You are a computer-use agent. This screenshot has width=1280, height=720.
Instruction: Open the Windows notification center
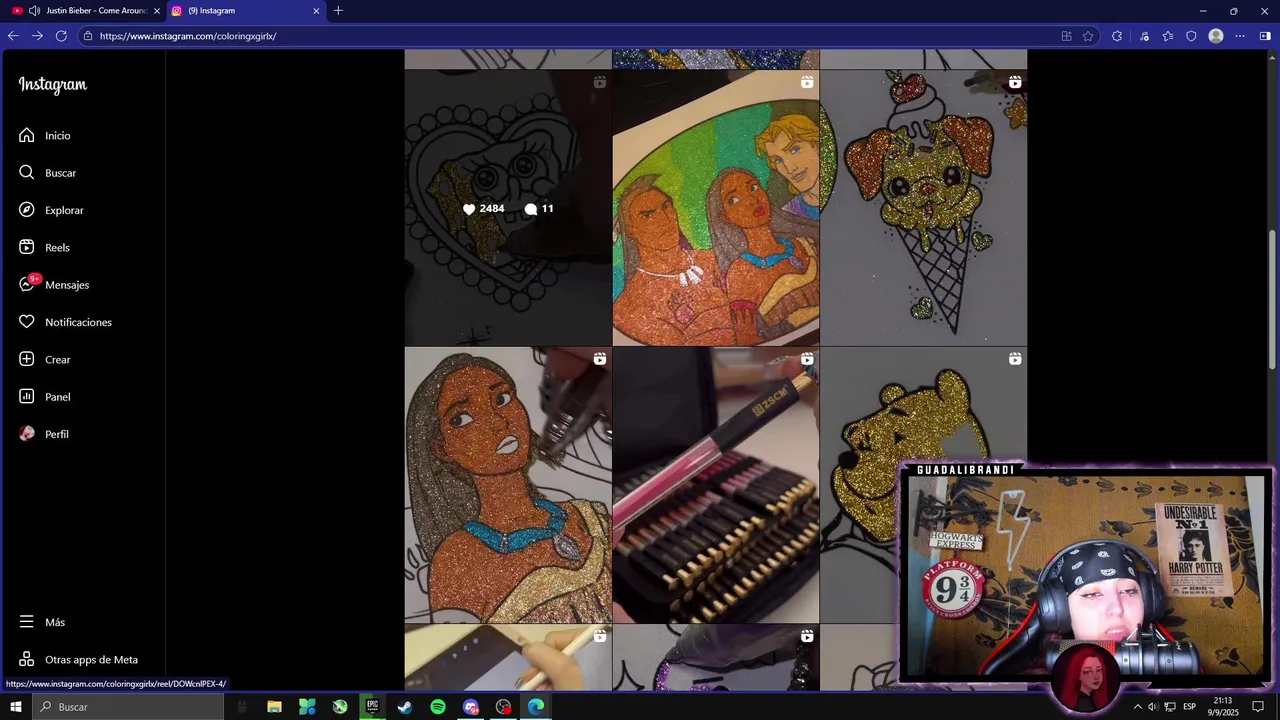coord(1259,707)
